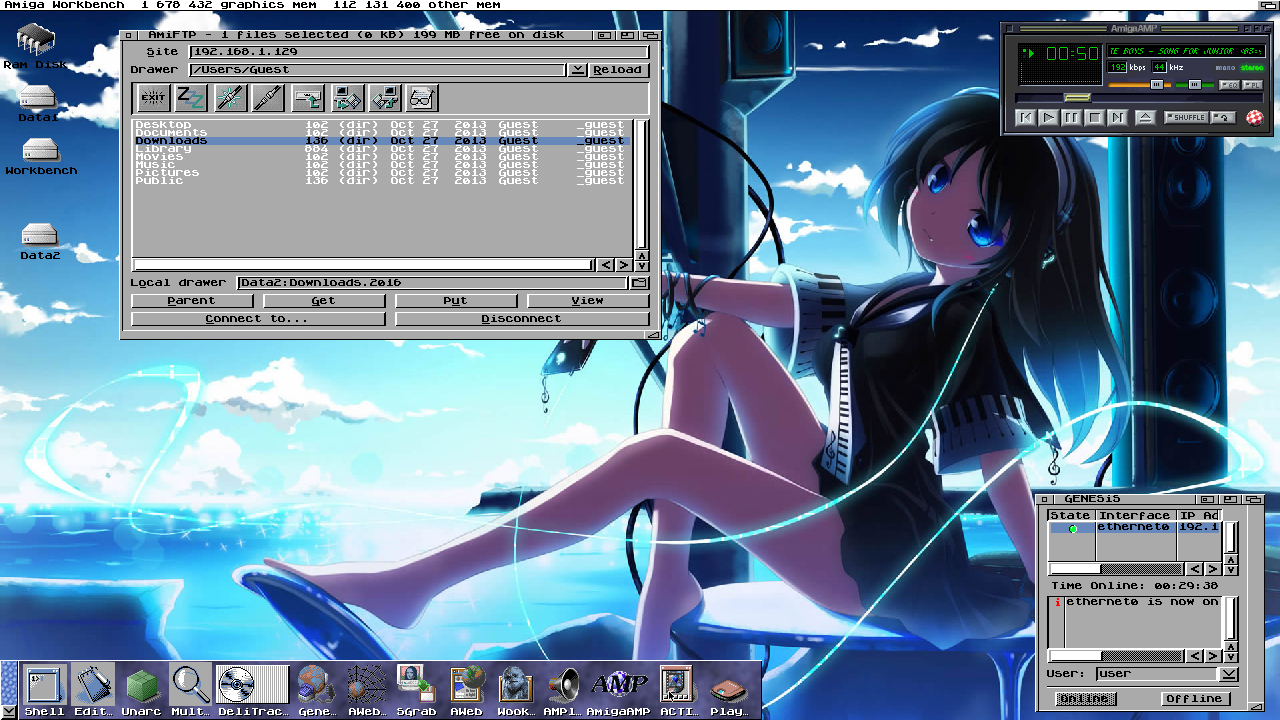Toggle SHUFFLE in AmigaAMP
The width and height of the screenshot is (1280, 720).
coord(1186,117)
